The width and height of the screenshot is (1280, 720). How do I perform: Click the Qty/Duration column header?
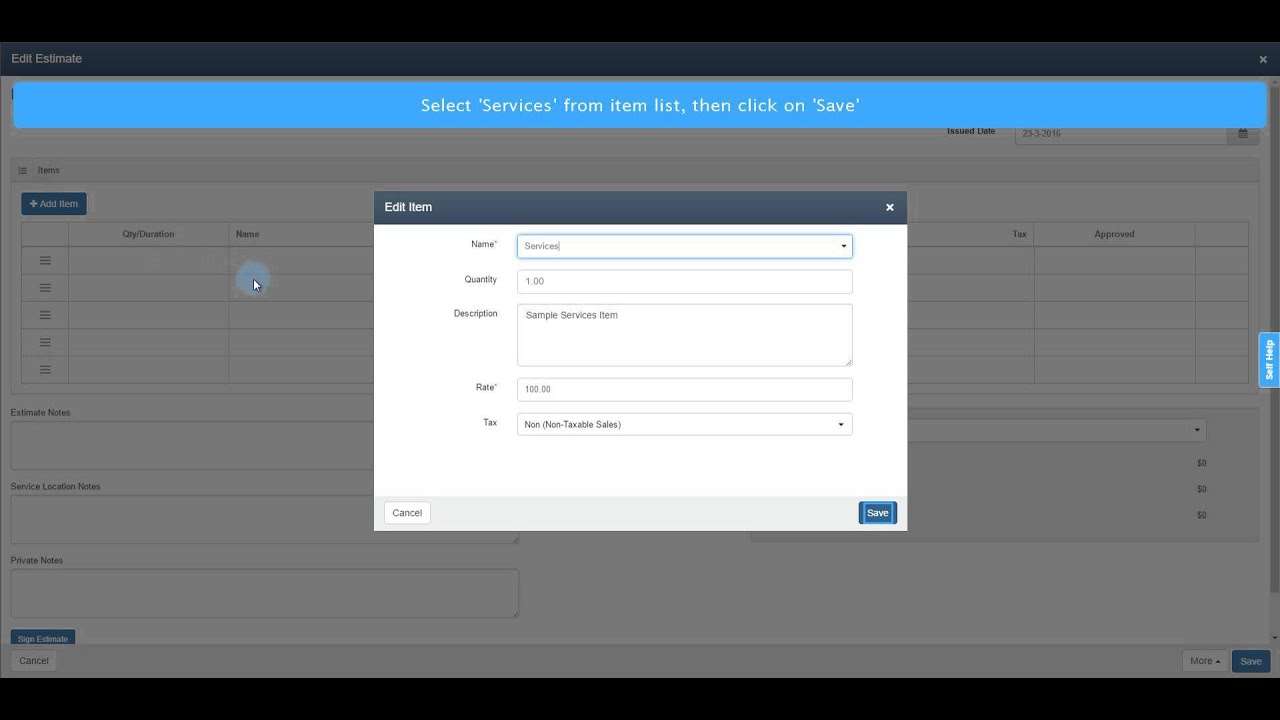(x=148, y=234)
